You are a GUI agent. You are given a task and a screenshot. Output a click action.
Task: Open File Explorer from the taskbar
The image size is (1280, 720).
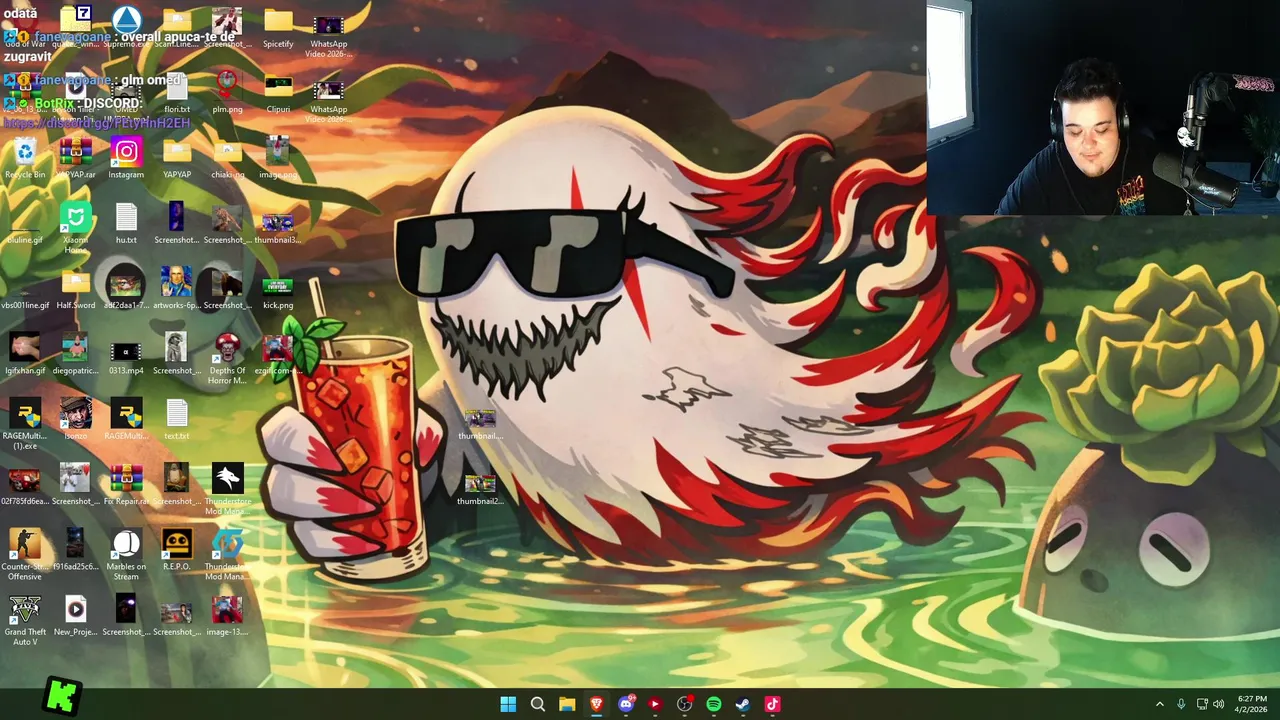[567, 704]
